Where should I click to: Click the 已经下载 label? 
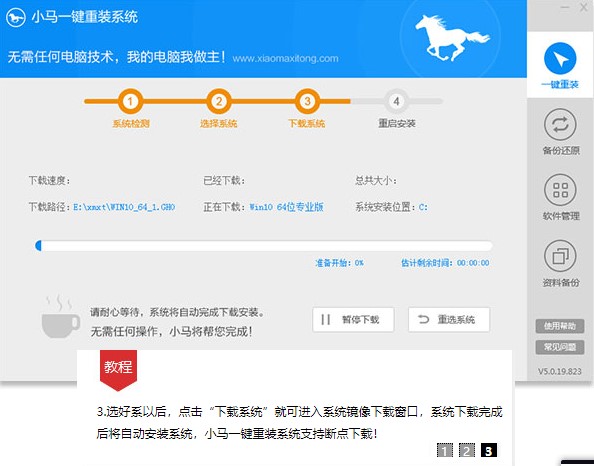point(224,180)
